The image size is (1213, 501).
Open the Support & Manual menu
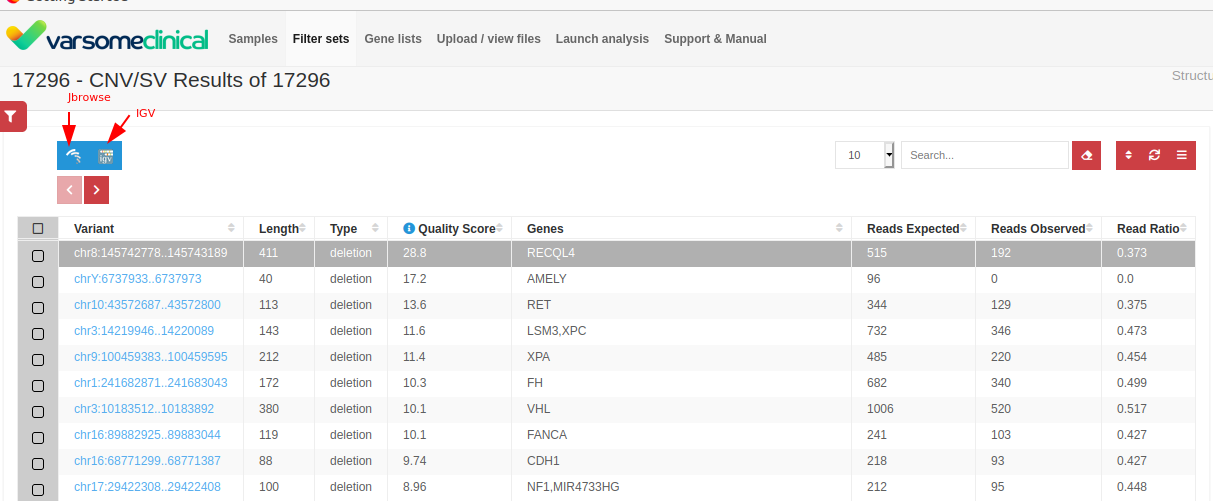[715, 39]
